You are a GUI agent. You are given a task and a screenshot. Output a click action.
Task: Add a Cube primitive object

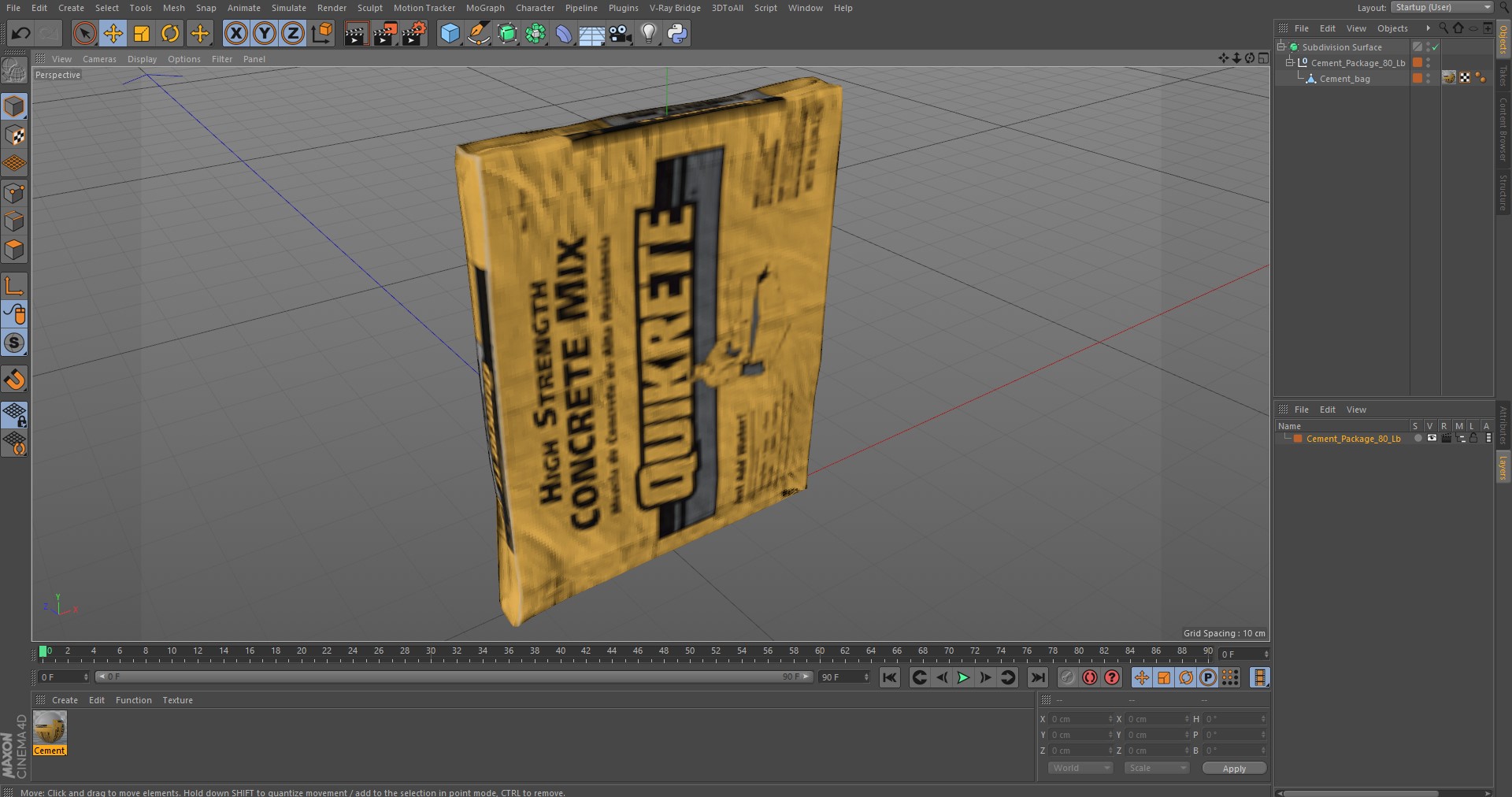coord(450,33)
